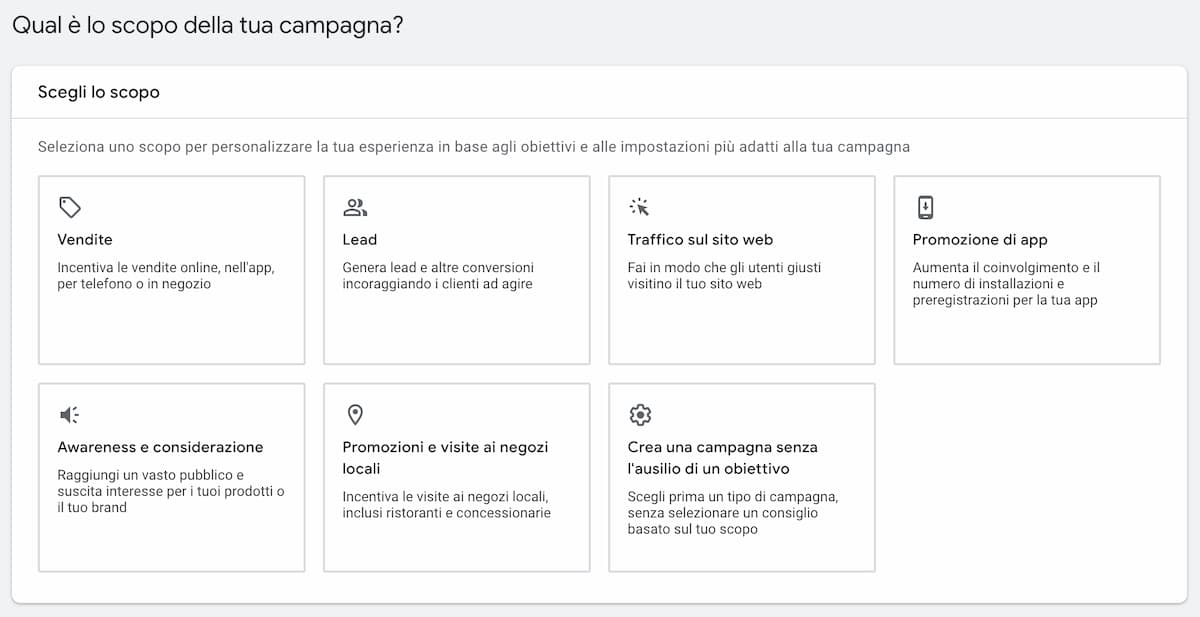Select Traffico sul sito web title
This screenshot has height=617, width=1200.
point(700,239)
